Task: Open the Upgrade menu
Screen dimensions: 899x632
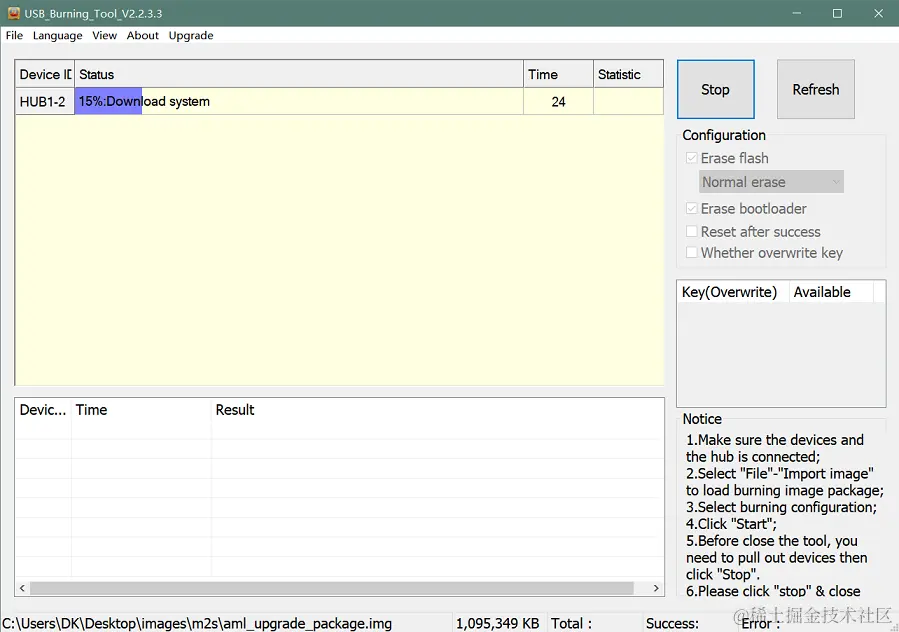Action: [x=191, y=36]
